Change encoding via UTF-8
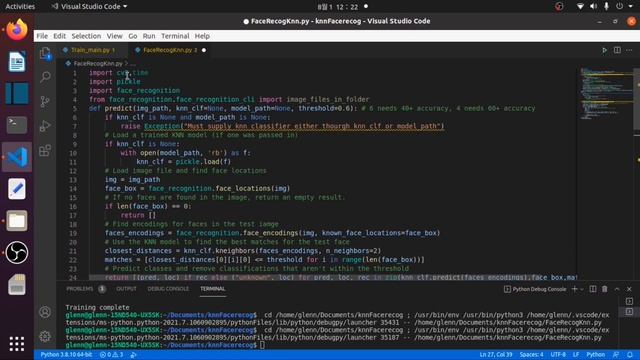This screenshot has height=360, width=640. (x=558, y=355)
